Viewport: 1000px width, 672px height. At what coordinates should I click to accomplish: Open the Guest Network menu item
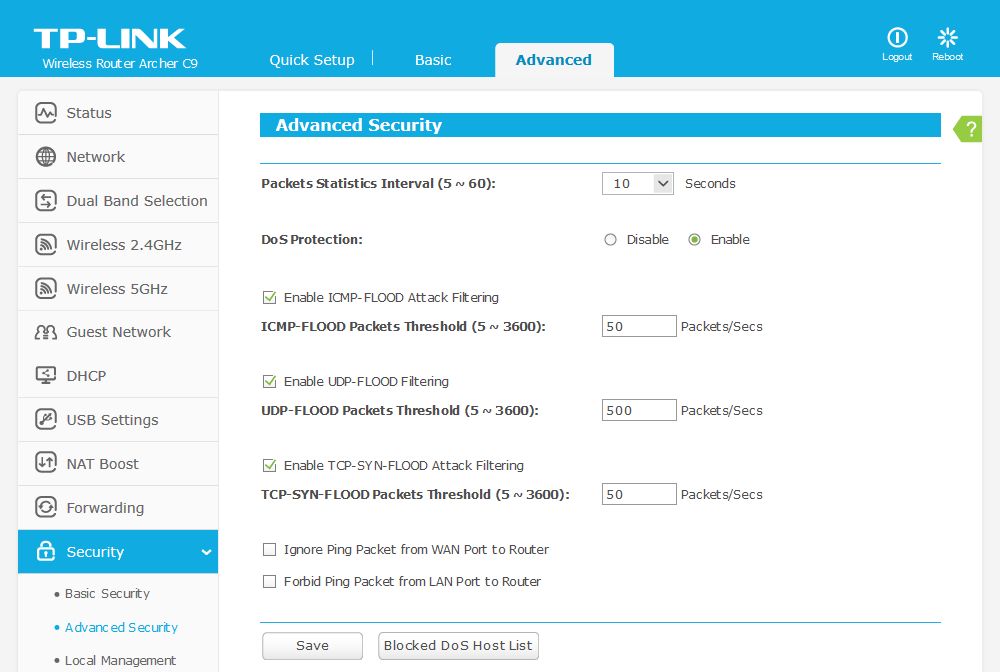118,332
